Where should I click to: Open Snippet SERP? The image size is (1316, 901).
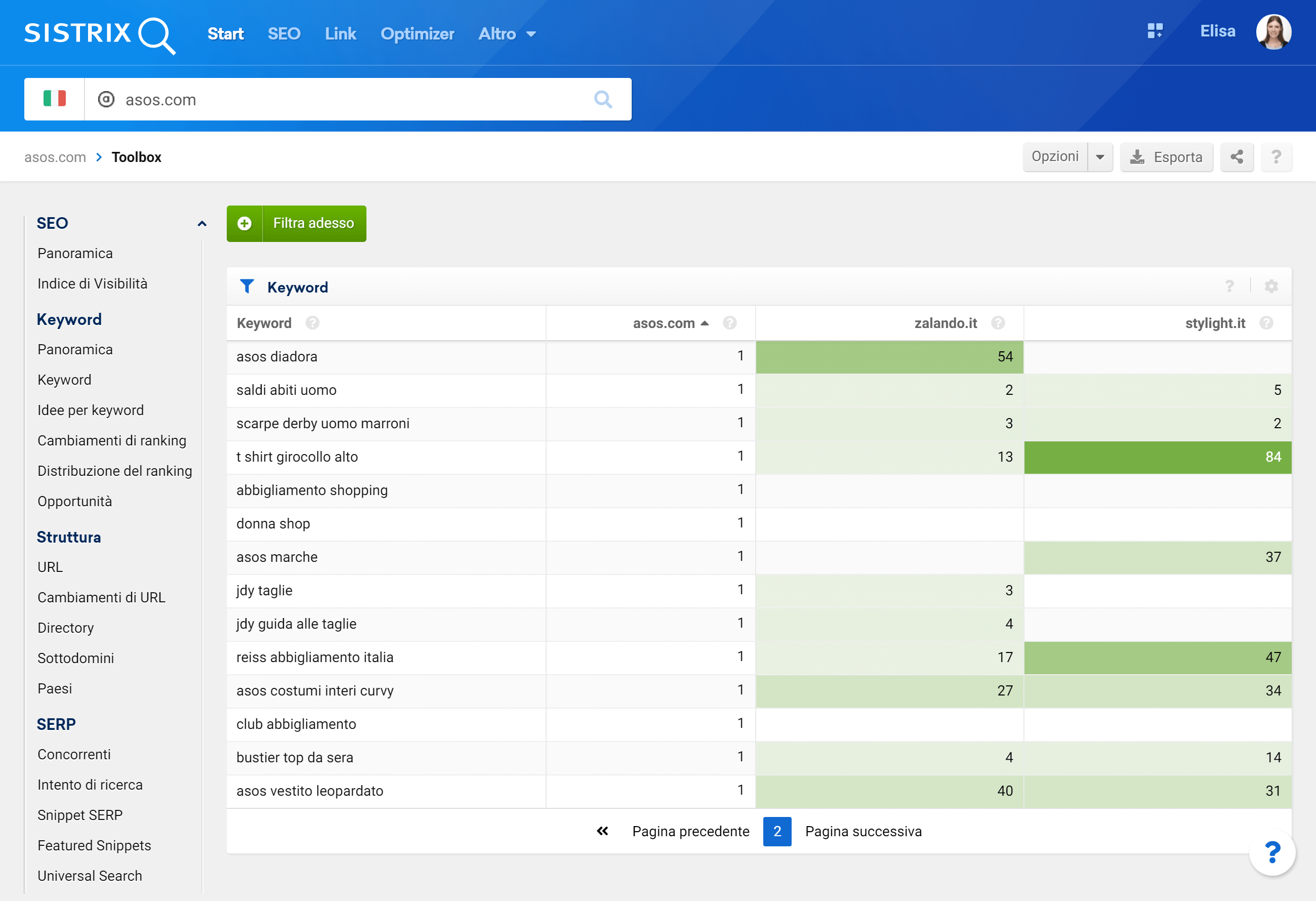point(80,815)
